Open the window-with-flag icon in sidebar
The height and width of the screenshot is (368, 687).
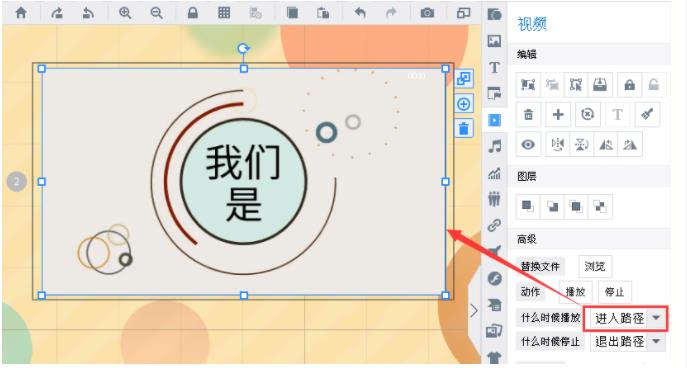494,93
